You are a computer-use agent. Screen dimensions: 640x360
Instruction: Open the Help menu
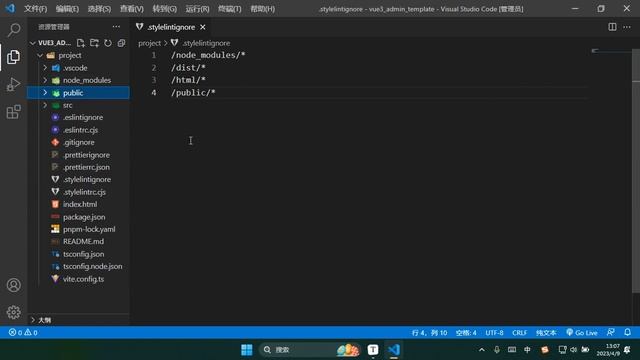(262, 9)
